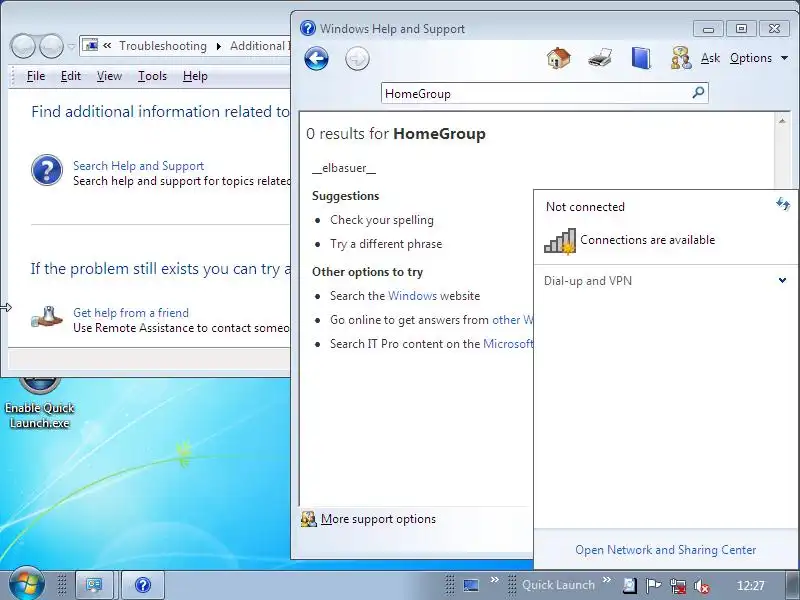Select Help and Support taskbar button
The image size is (800, 600).
click(x=143, y=585)
